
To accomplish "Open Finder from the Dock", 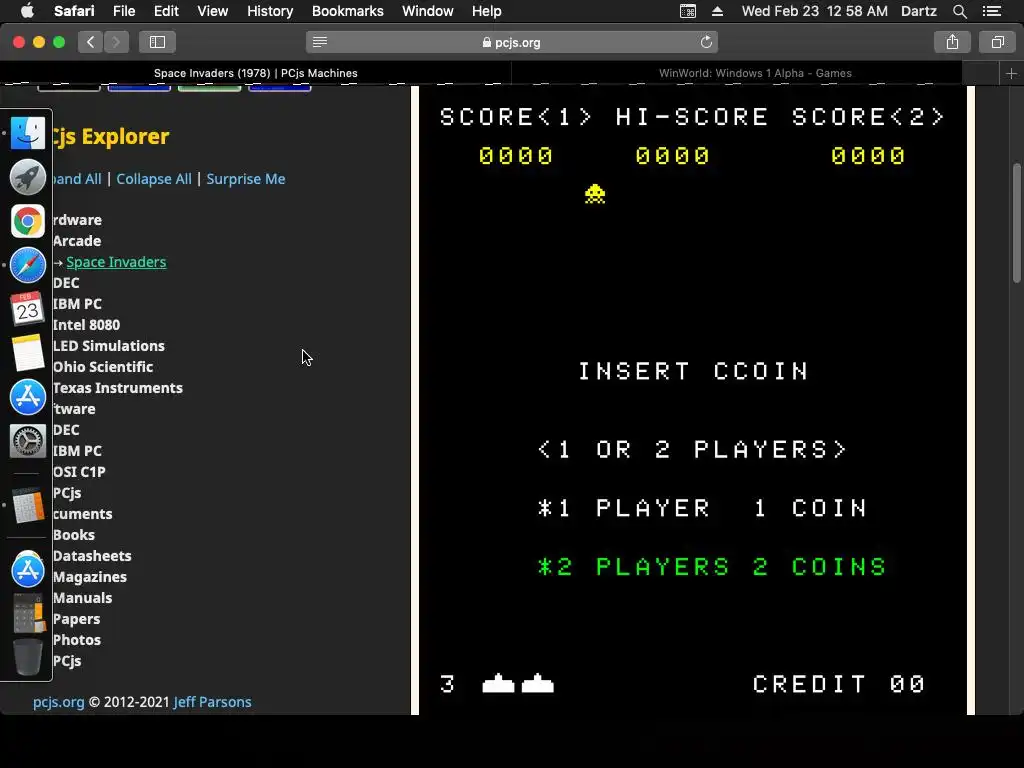I will coord(27,133).
